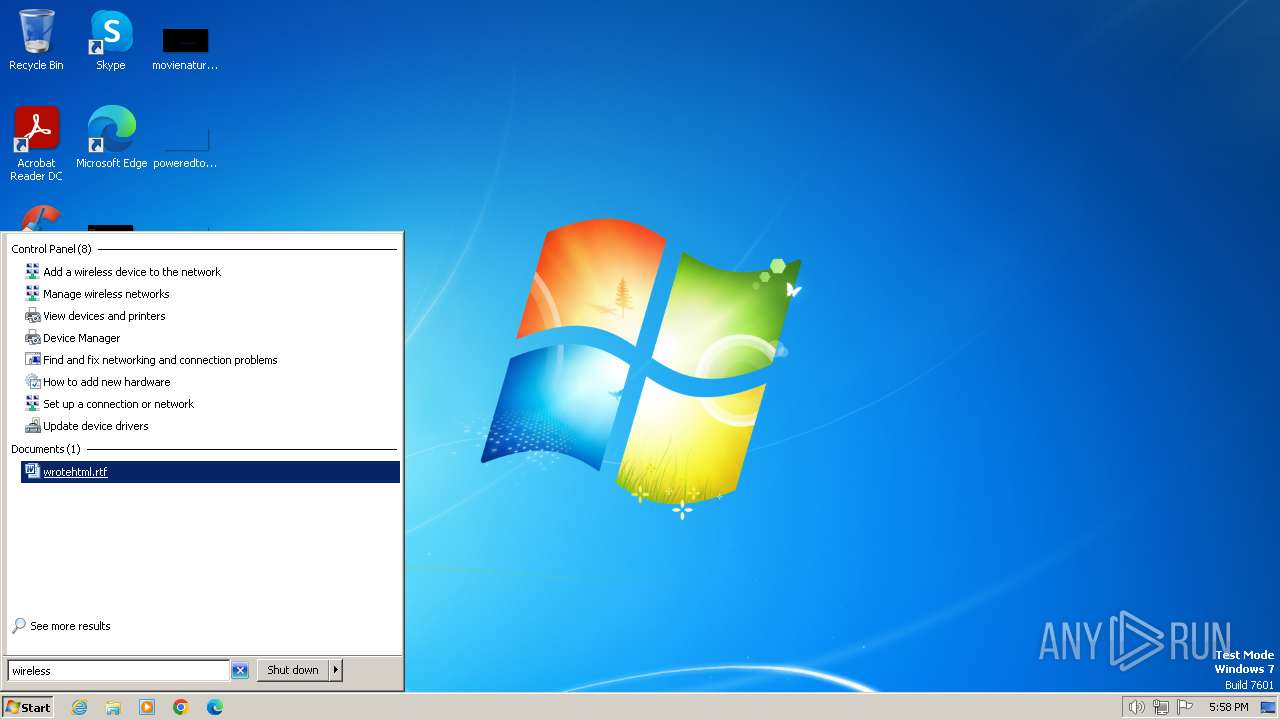Click the wrotehtml.rtf document icon

point(32,471)
